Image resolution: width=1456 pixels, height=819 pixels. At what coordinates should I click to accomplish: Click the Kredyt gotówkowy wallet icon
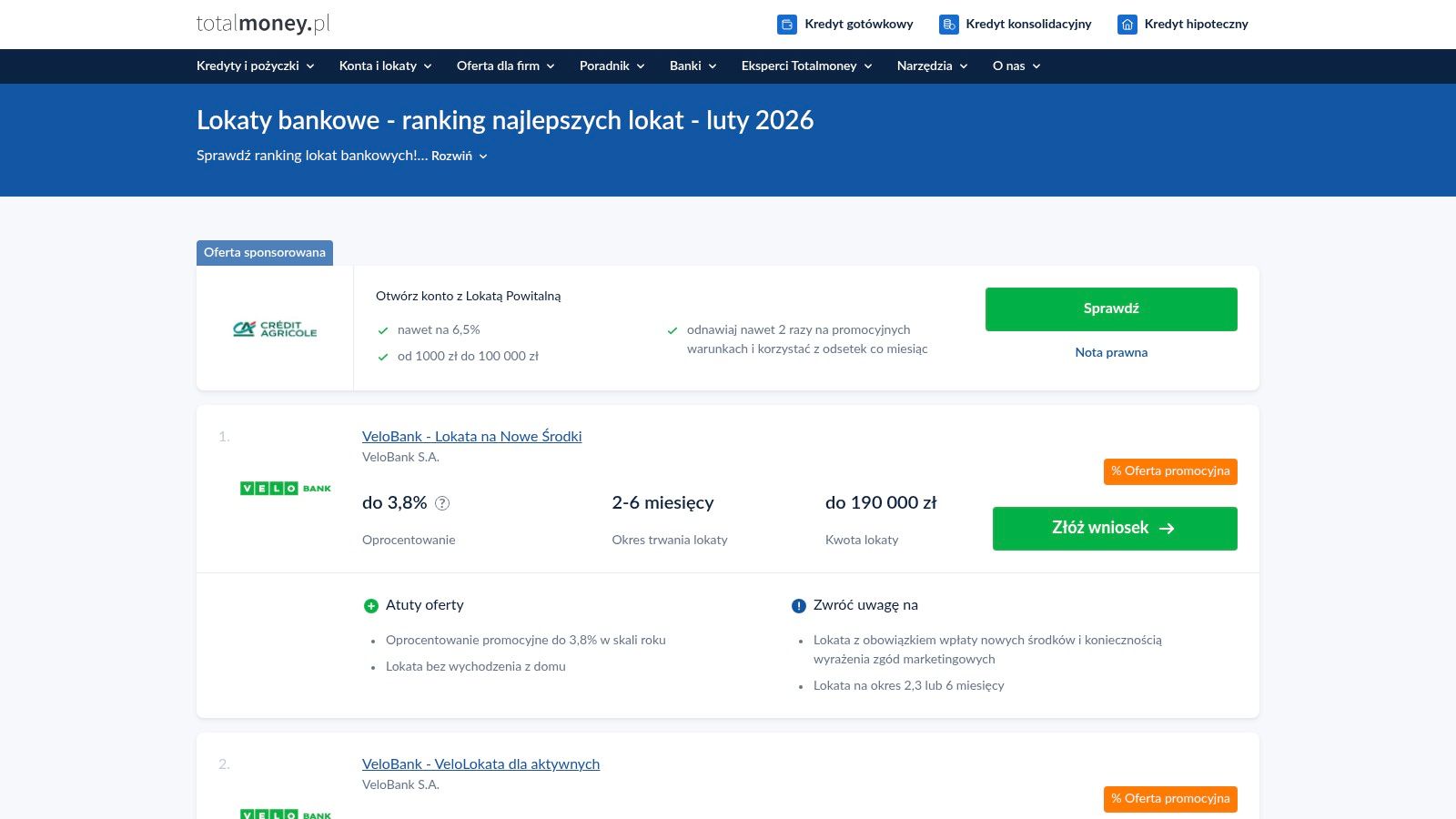(787, 25)
